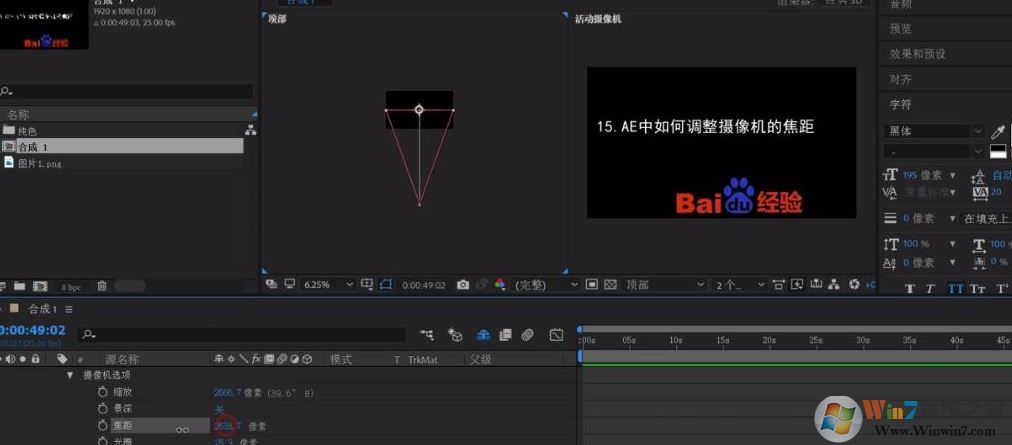Screen dimensions: 1012x445
Task: Select 图片1.png in project panel
Action: pos(40,163)
